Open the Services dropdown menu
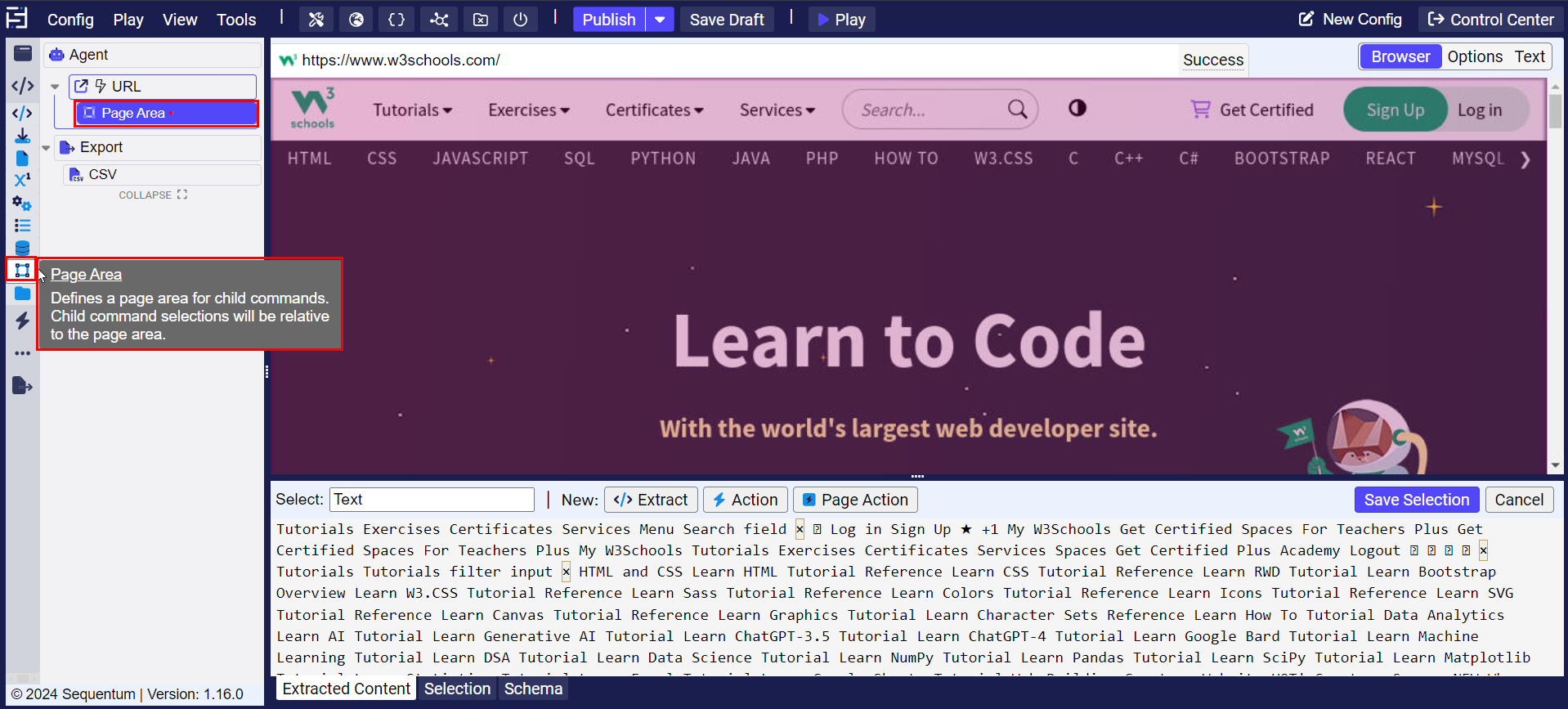 pyautogui.click(x=777, y=110)
